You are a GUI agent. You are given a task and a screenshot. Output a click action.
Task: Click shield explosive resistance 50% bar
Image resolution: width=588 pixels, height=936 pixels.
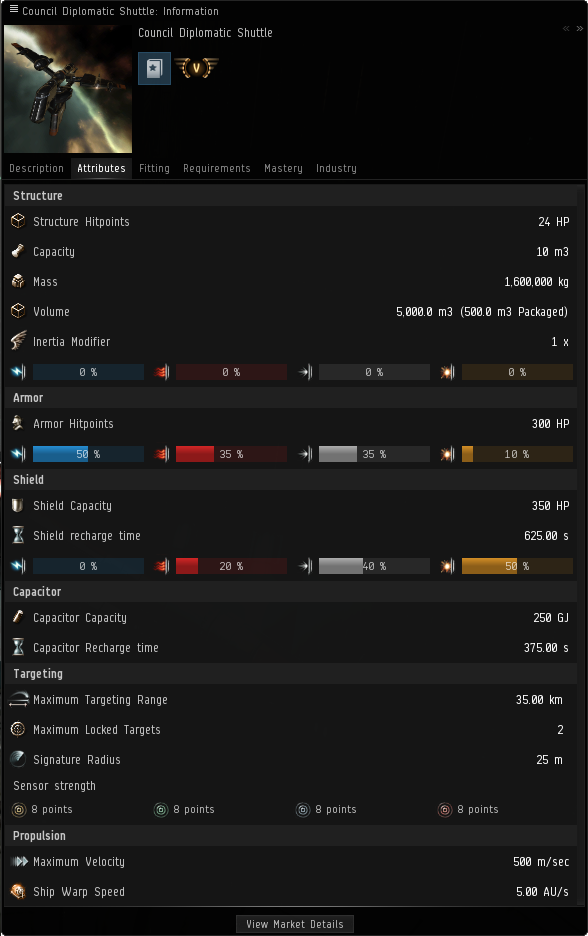click(517, 566)
